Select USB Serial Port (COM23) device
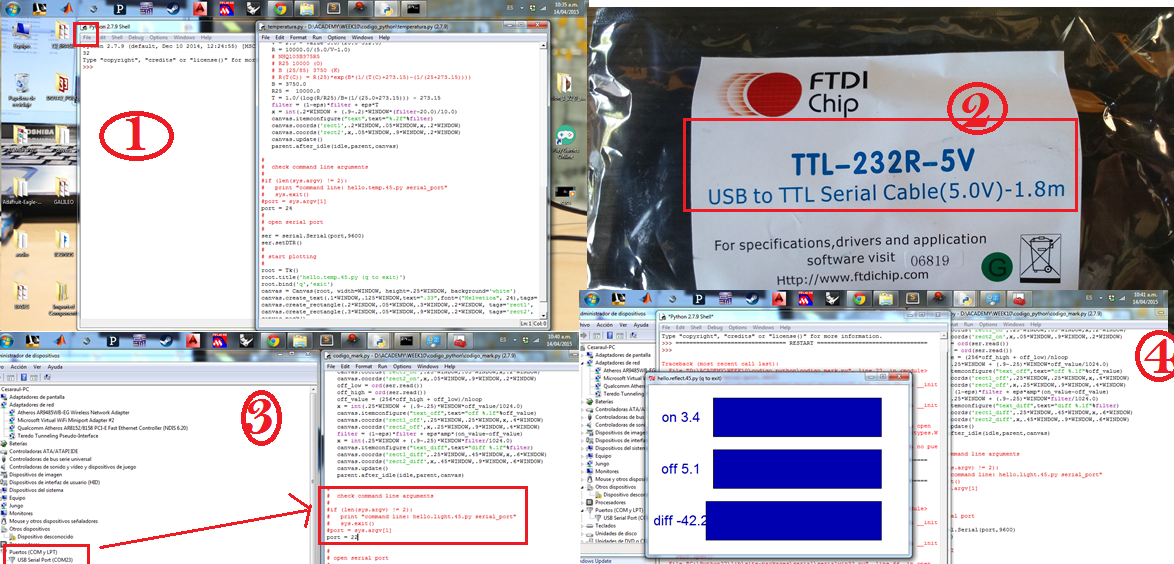This screenshot has width=1174, height=564. pyautogui.click(x=47, y=559)
